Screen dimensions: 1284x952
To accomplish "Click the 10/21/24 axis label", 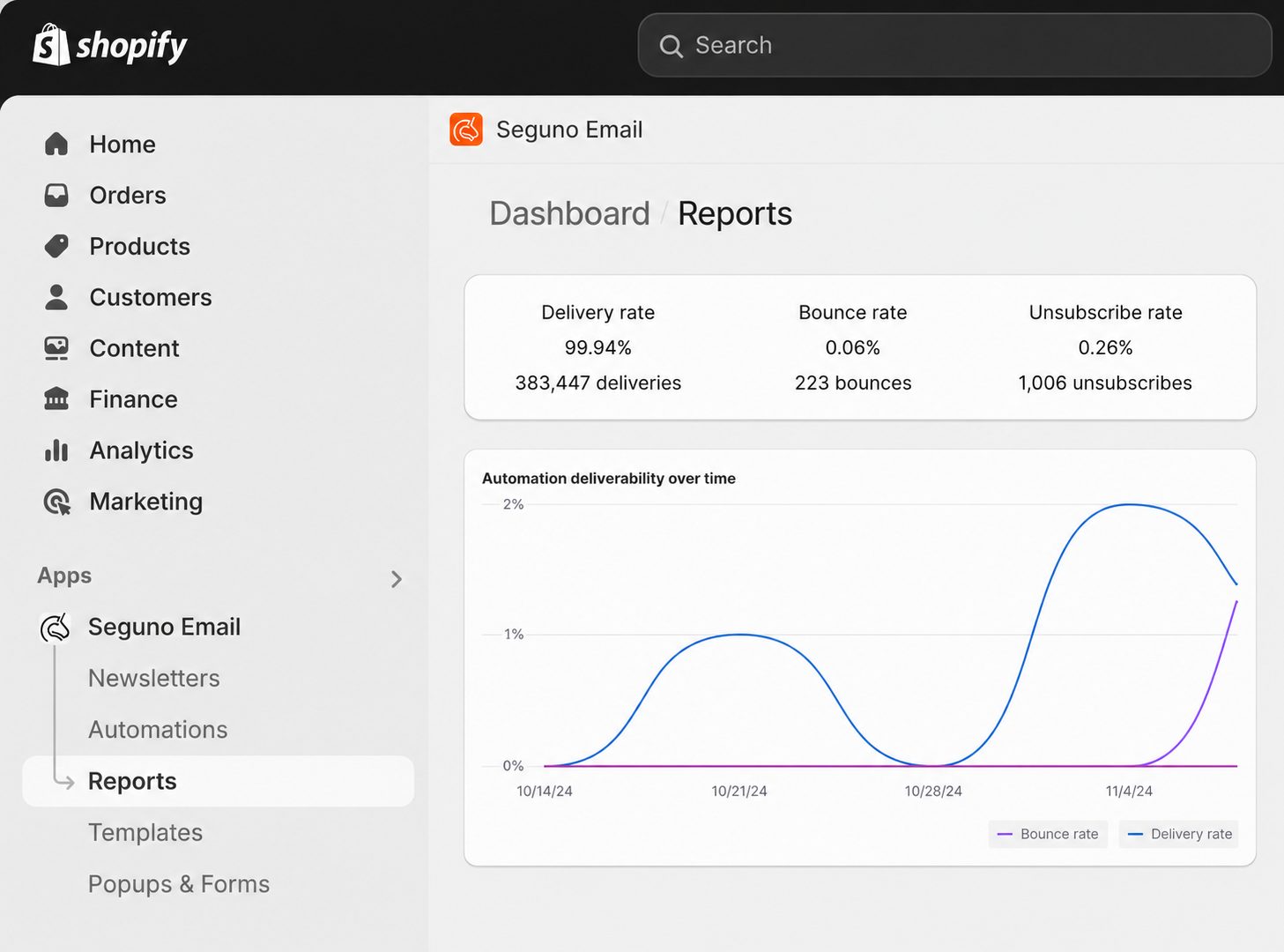I will 739,791.
